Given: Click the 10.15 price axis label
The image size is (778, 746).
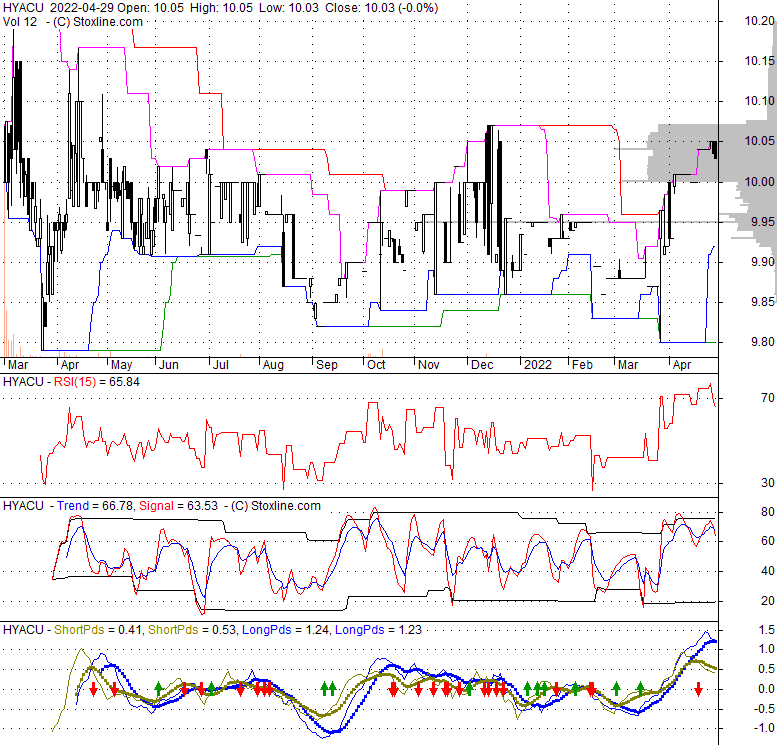Looking at the screenshot, I should click(759, 61).
